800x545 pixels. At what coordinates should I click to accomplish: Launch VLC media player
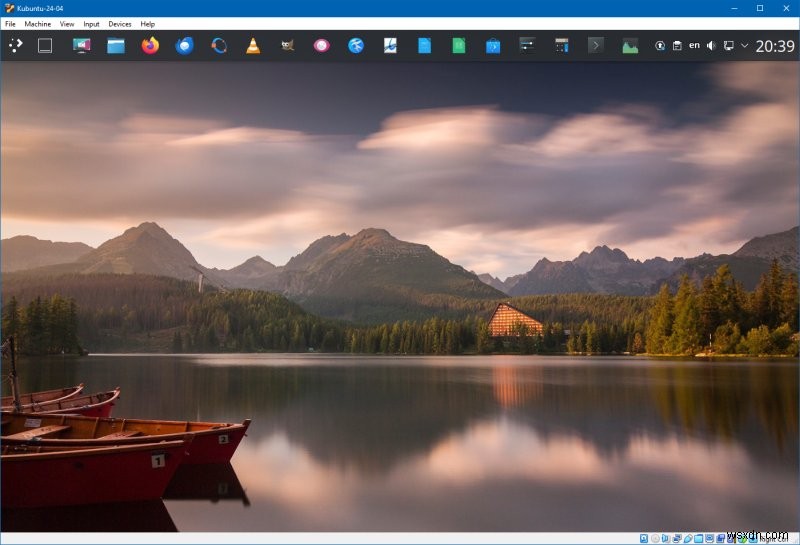point(253,46)
